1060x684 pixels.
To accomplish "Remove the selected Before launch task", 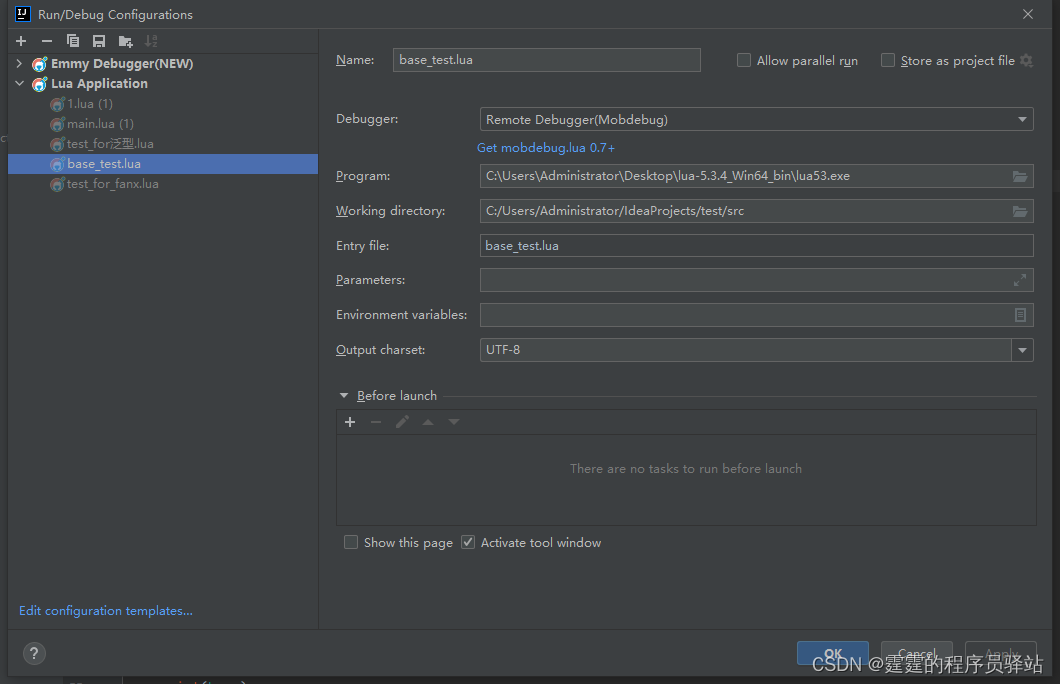I will pyautogui.click(x=376, y=422).
